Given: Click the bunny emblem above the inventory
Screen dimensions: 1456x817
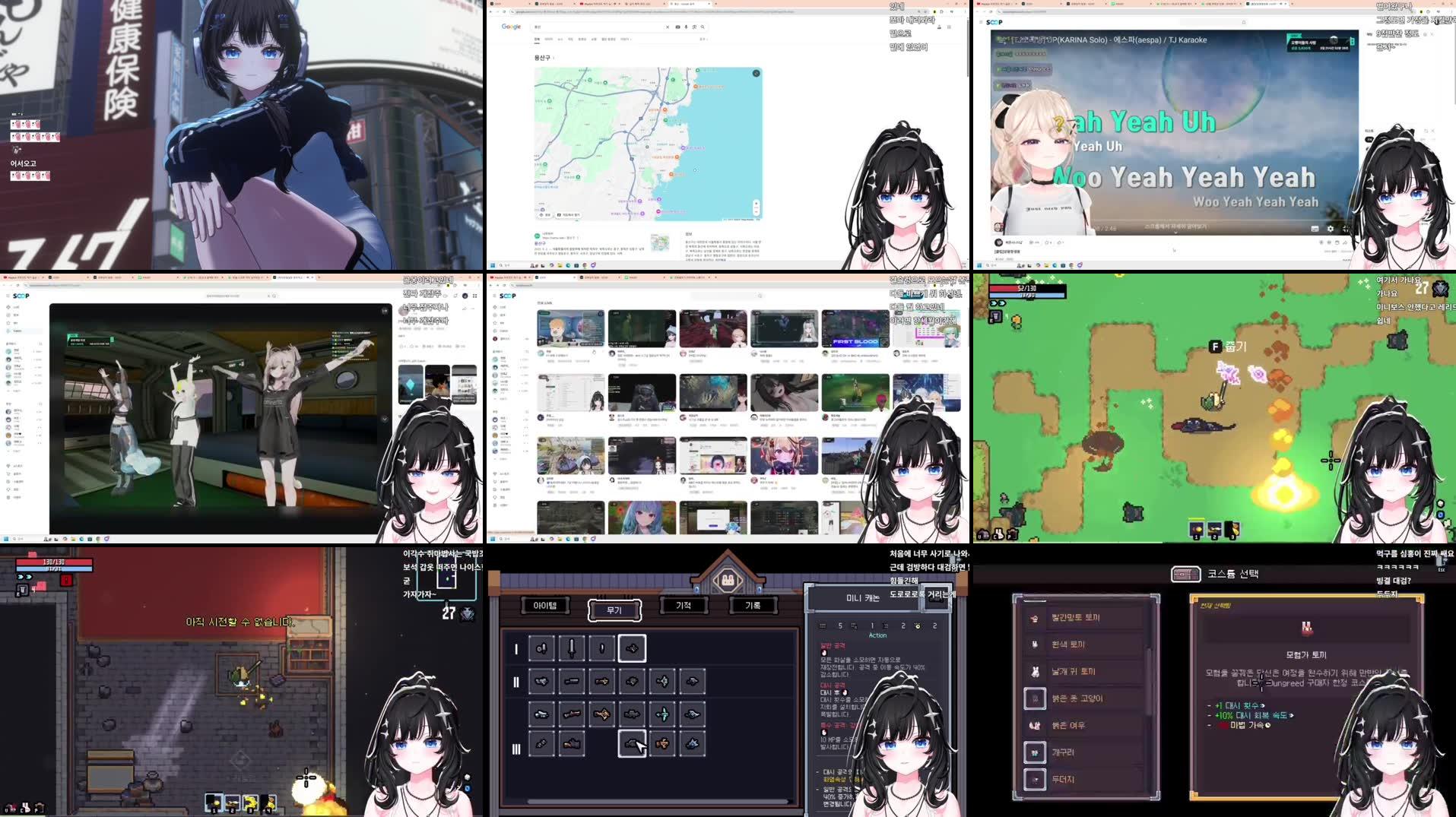Looking at the screenshot, I should (x=728, y=581).
